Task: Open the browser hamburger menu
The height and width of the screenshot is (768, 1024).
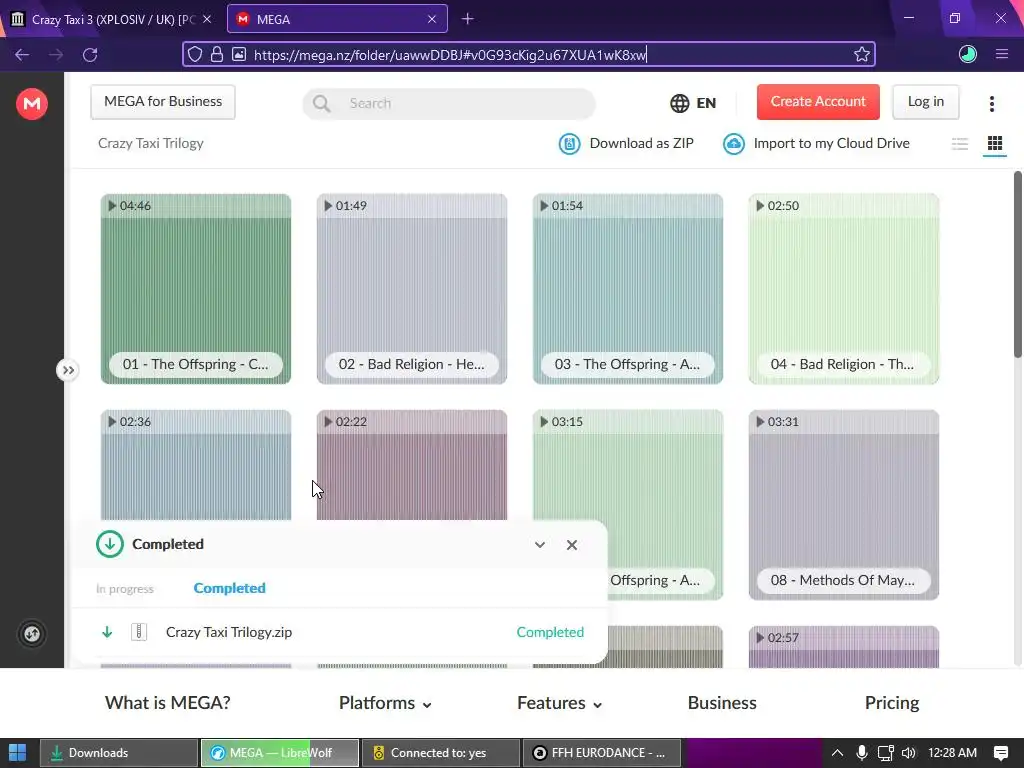Action: [x=1002, y=55]
